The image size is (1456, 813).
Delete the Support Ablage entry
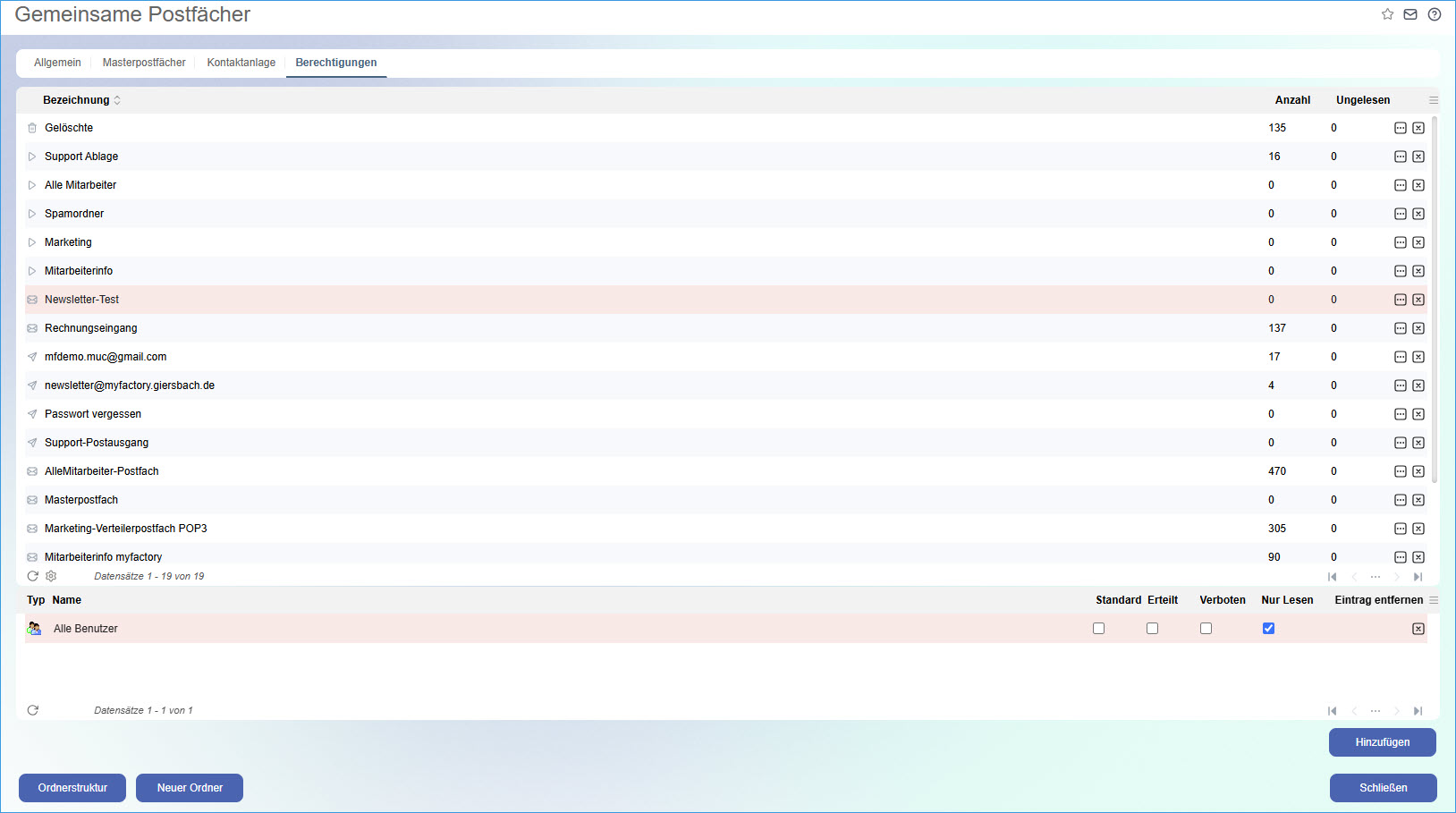(1418, 157)
